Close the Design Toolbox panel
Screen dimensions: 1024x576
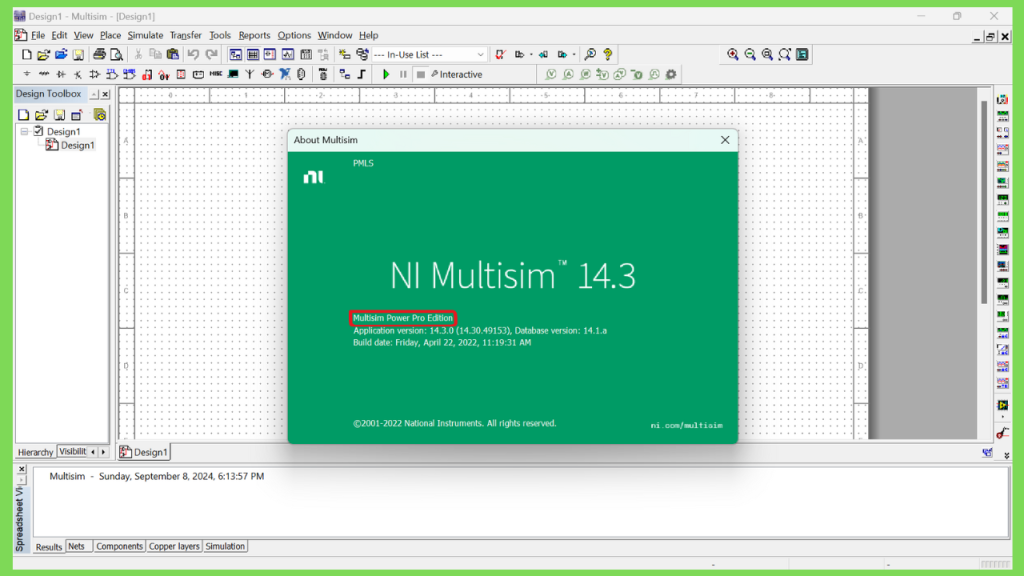(x=105, y=95)
